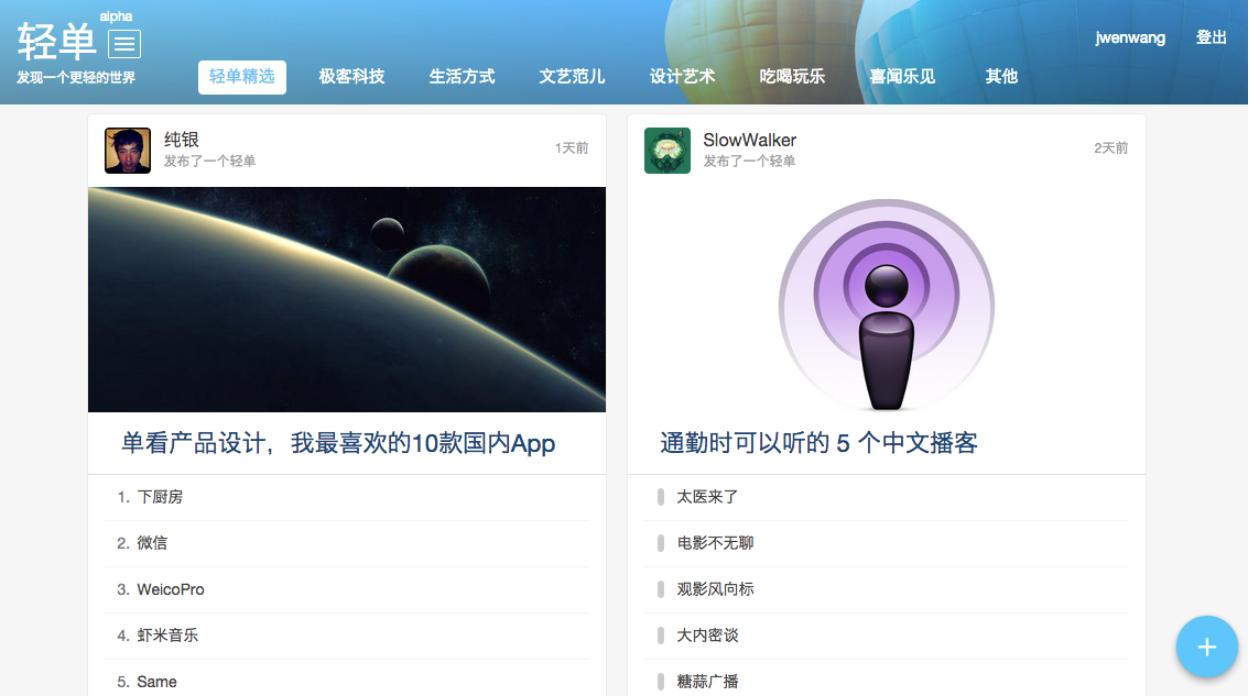Click the 轻单 logo
The width and height of the screenshot is (1250, 698).
56,42
